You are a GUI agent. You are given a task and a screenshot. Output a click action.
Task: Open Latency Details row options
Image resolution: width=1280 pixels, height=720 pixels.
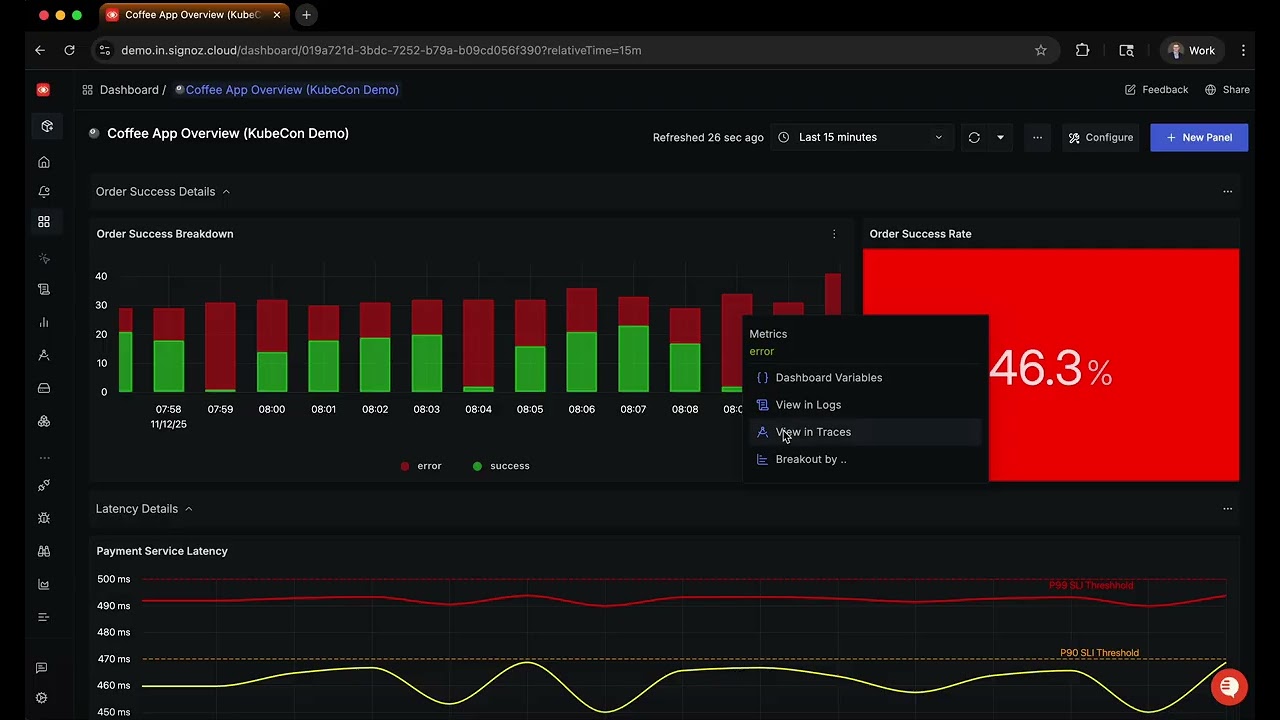tap(1227, 509)
